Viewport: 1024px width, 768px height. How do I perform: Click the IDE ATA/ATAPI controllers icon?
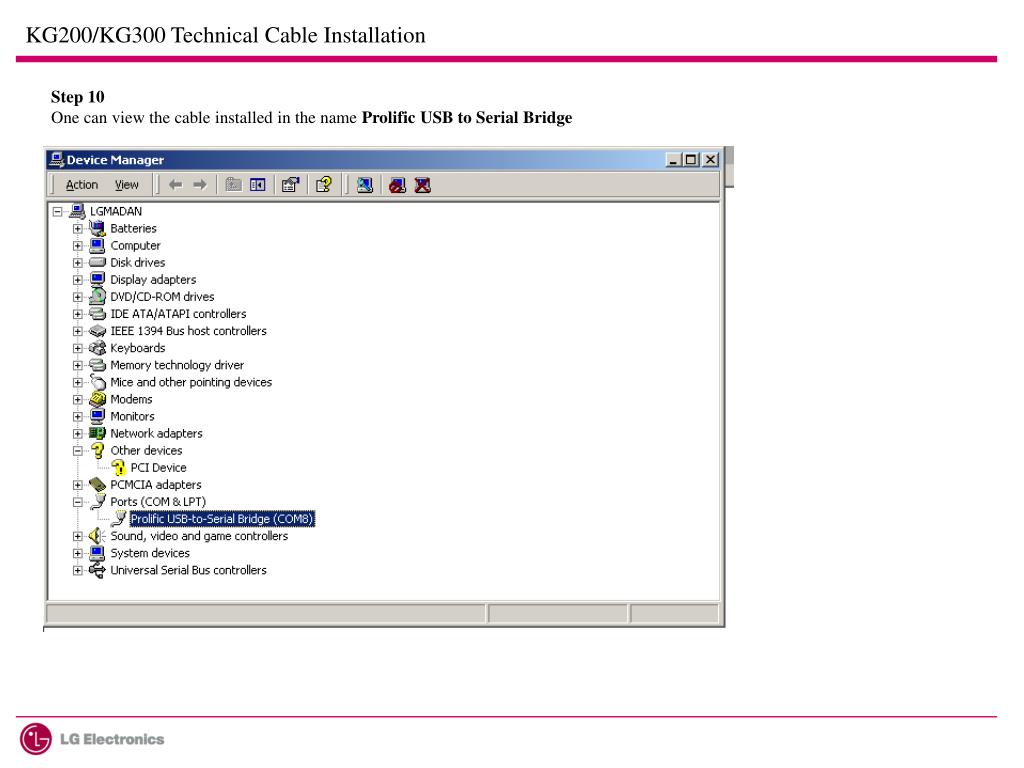(97, 314)
